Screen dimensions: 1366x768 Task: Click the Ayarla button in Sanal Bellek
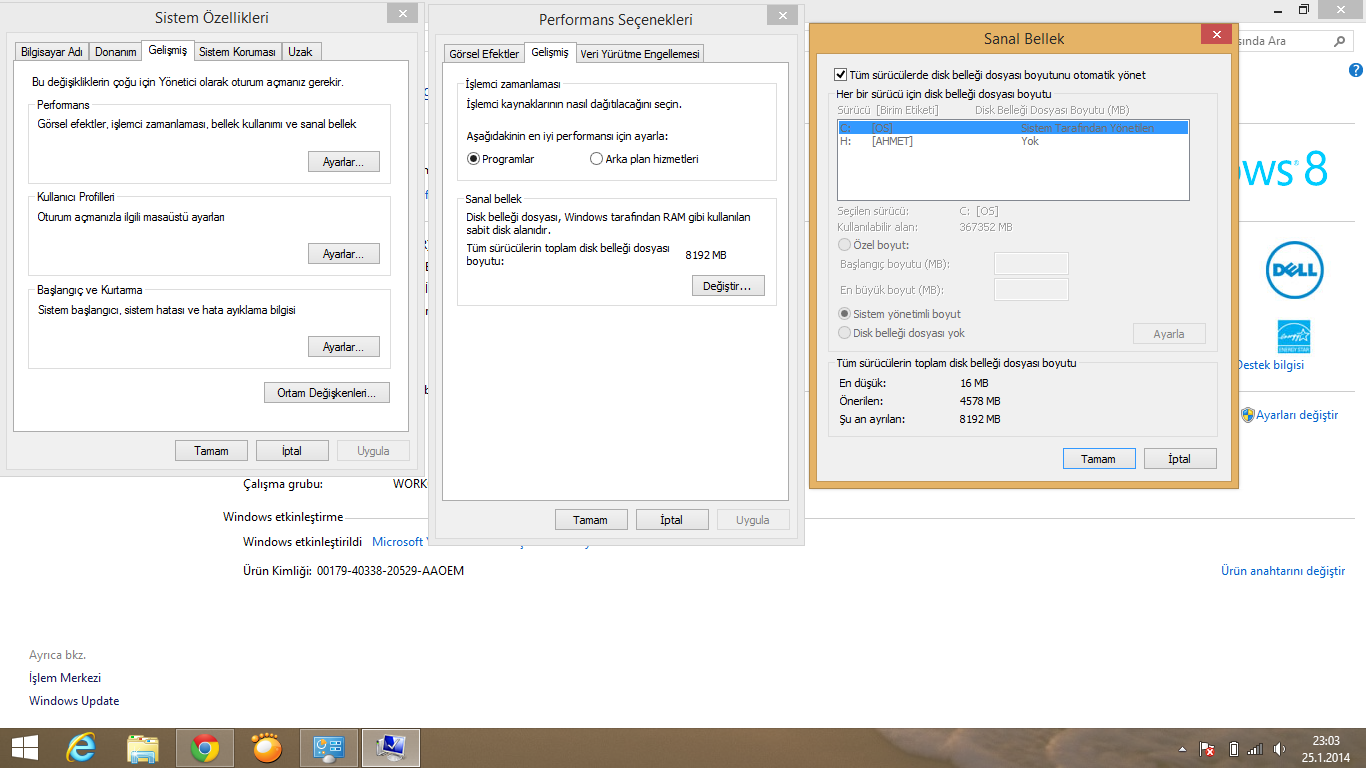coord(1169,334)
